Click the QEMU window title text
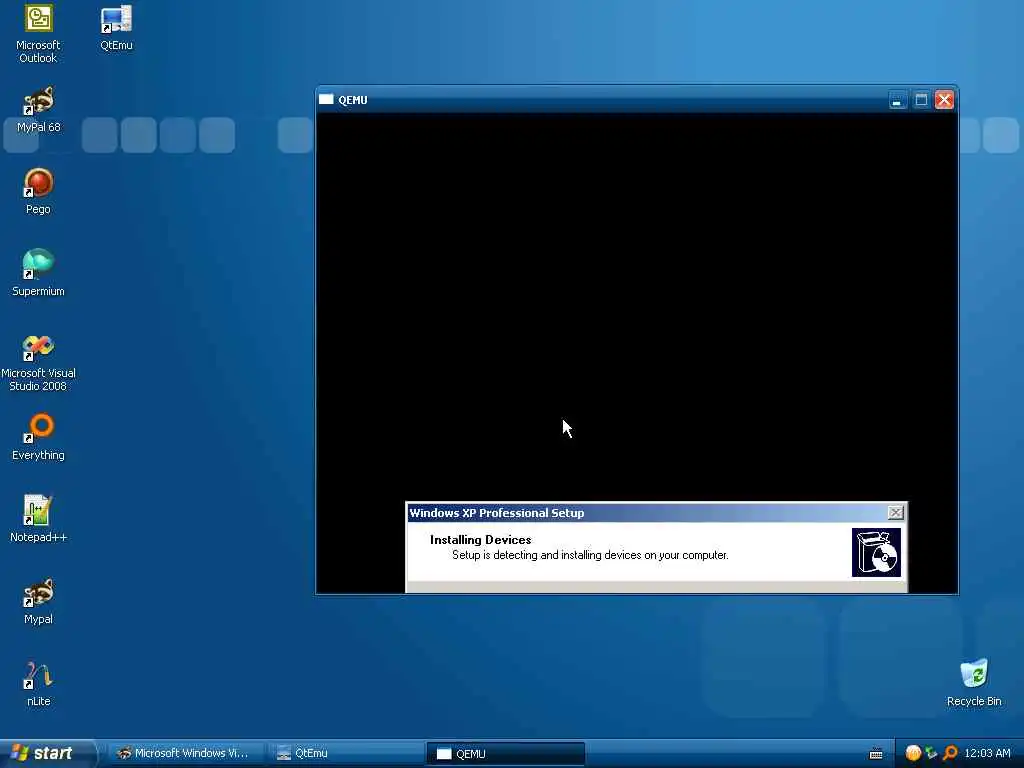Screen dimensions: 1024x768 click(x=353, y=100)
